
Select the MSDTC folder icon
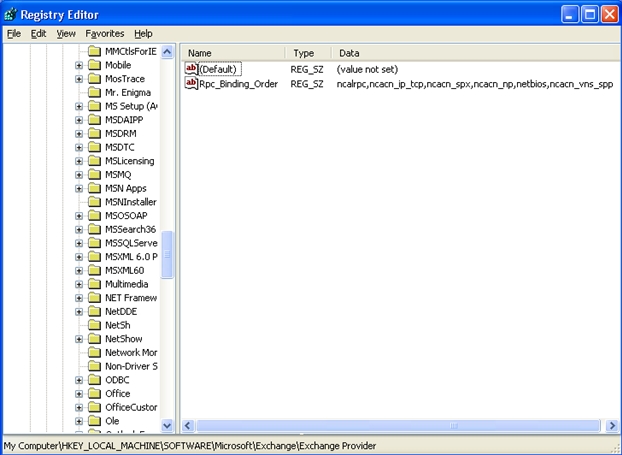94,147
